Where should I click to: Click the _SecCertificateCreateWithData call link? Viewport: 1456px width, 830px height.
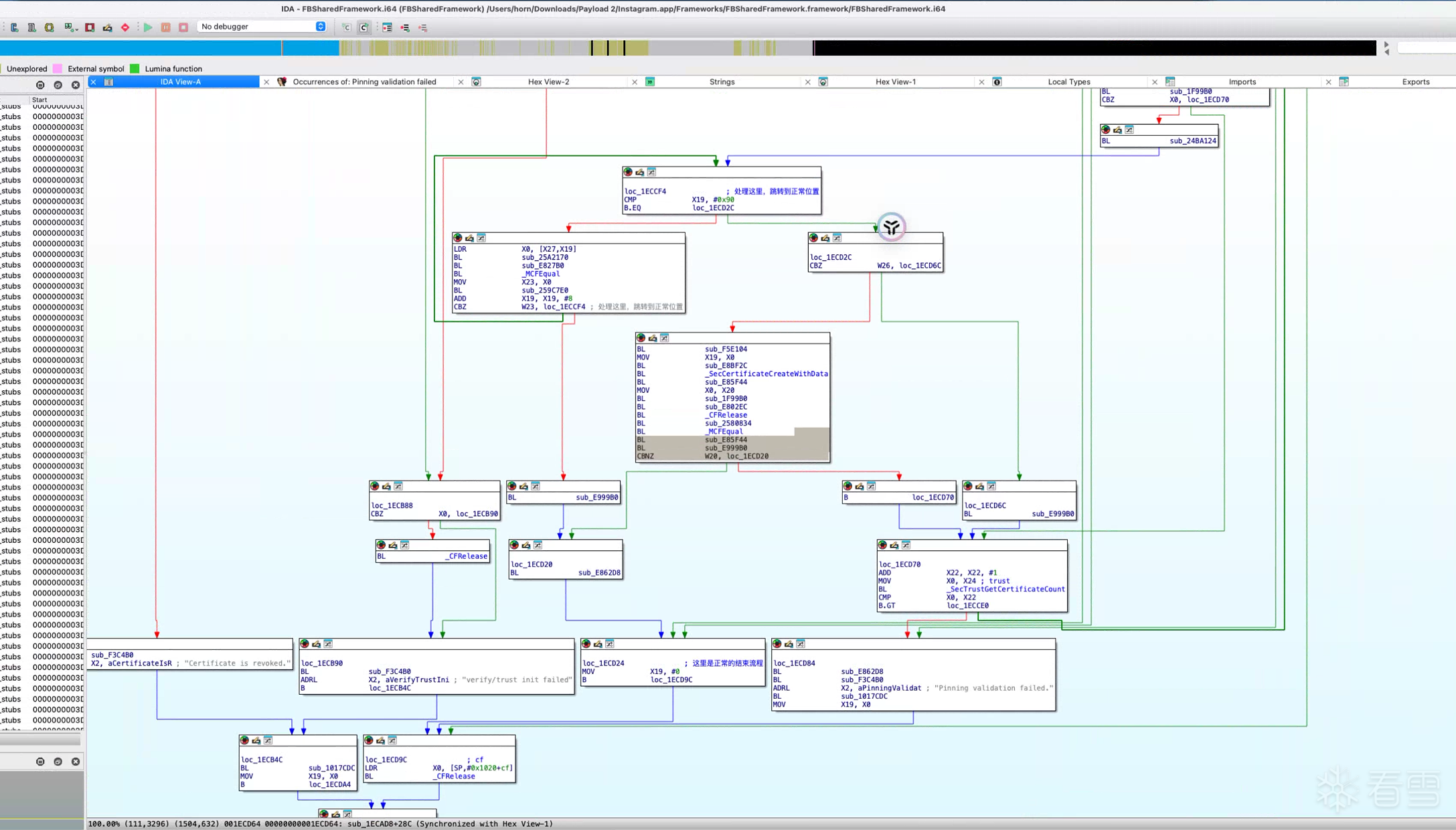[x=766, y=373]
